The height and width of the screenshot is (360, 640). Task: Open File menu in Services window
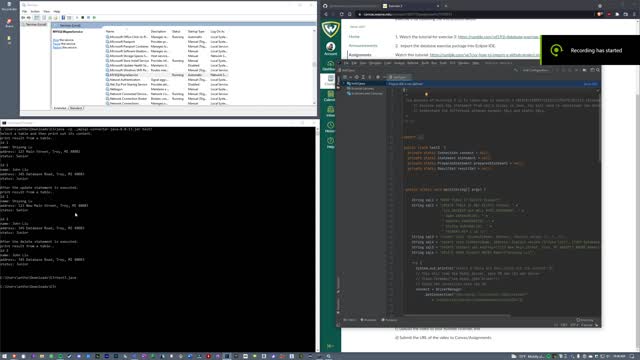tap(24, 11)
